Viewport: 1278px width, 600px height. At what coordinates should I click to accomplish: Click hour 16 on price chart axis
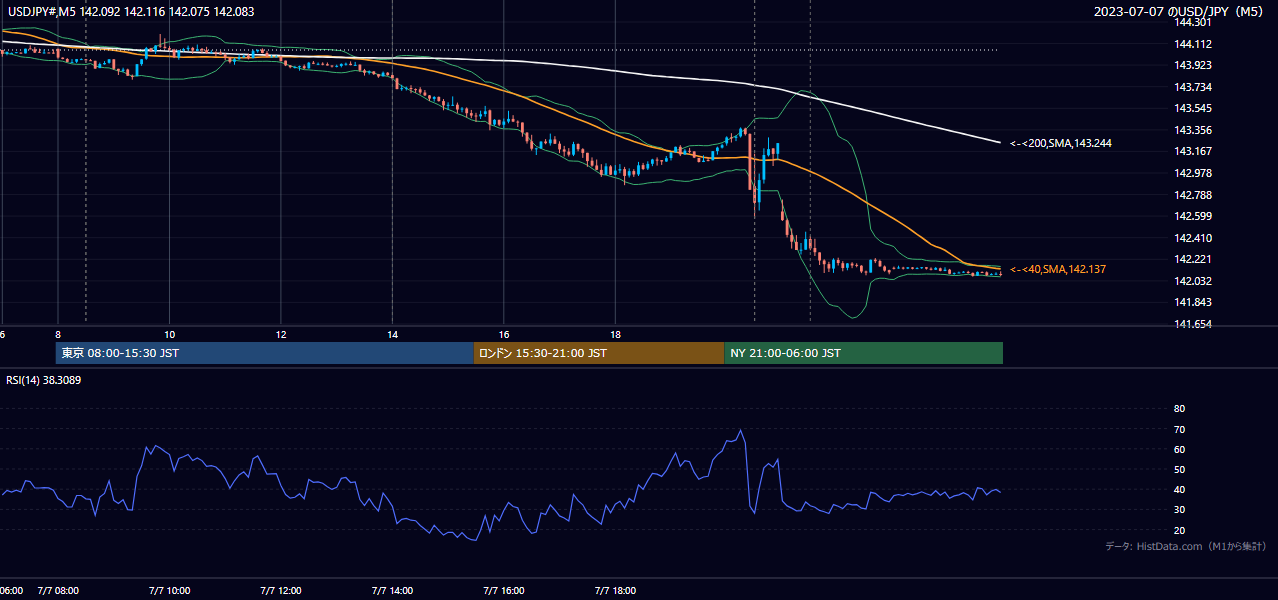point(504,334)
